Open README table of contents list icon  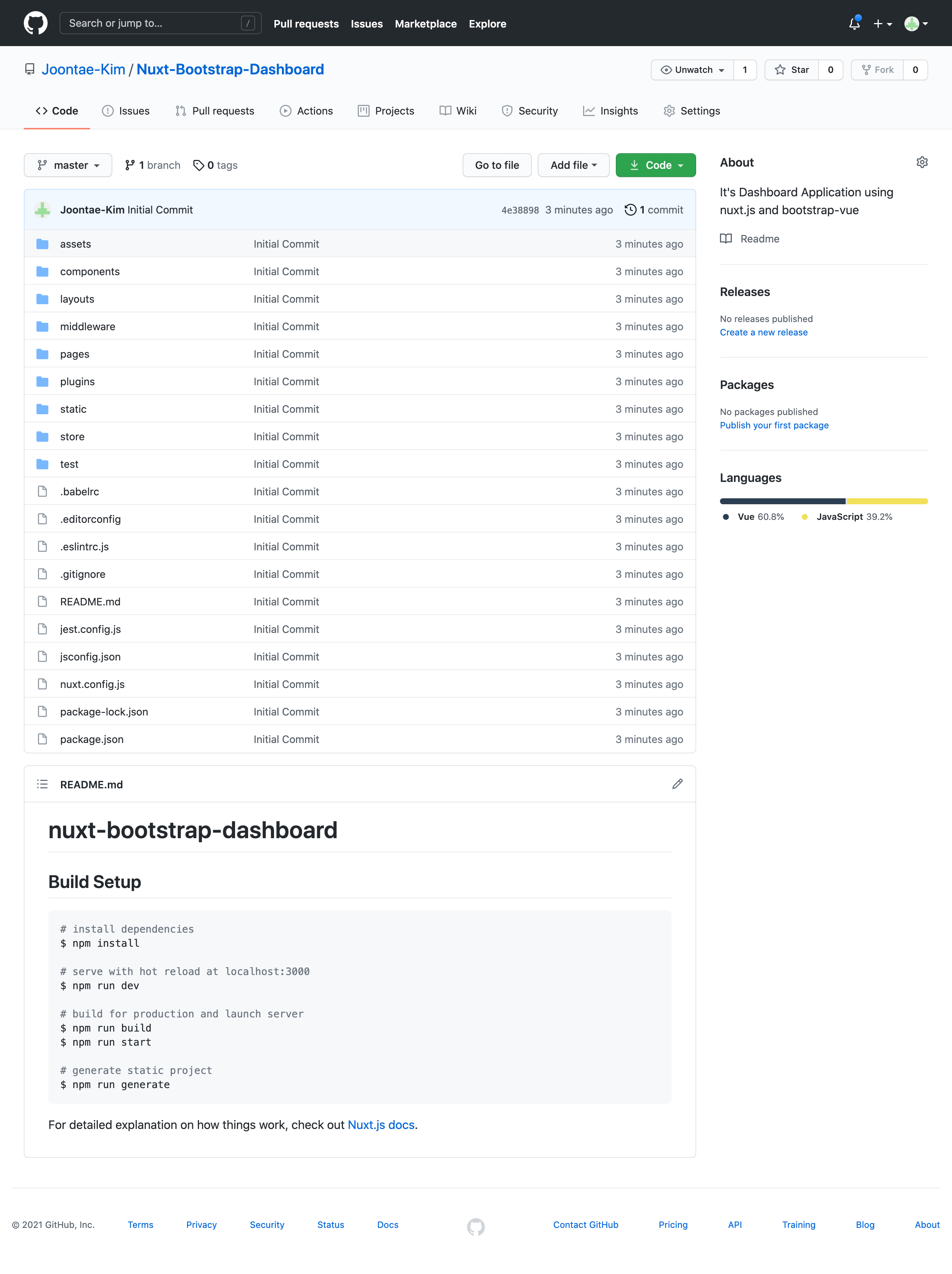[x=42, y=784]
